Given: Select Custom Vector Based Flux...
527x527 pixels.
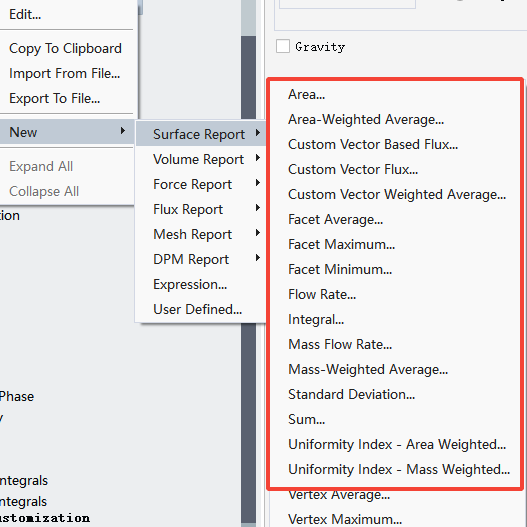Looking at the screenshot, I should (x=373, y=145).
